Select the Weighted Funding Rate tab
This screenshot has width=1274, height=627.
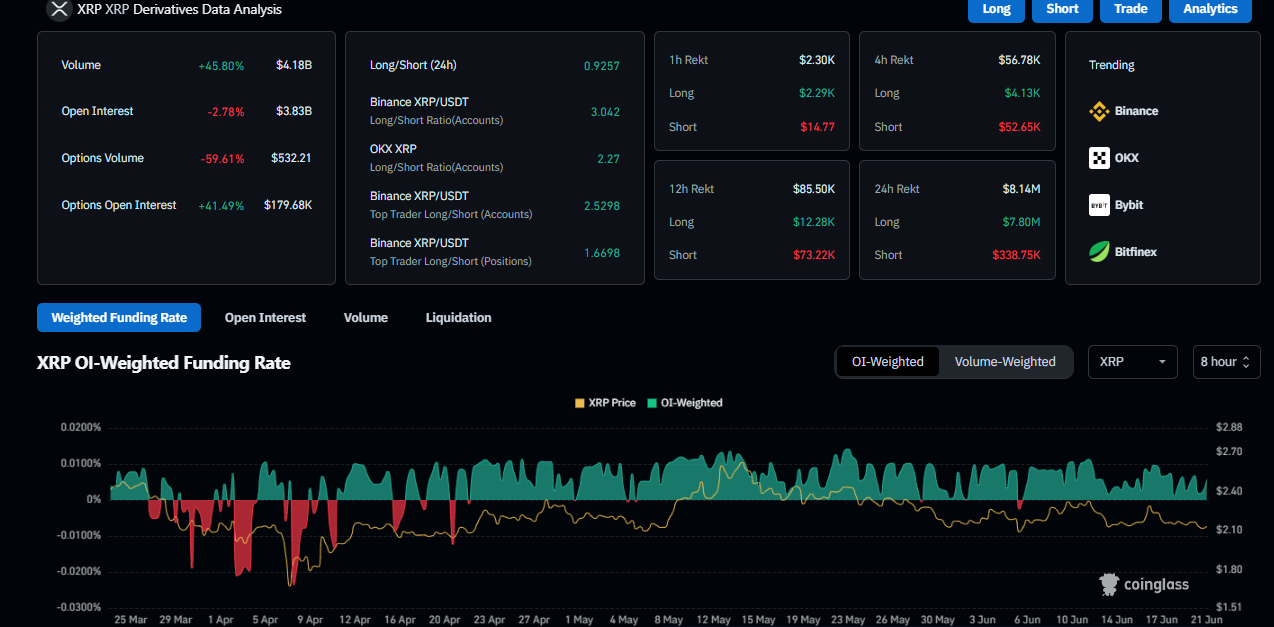119,318
